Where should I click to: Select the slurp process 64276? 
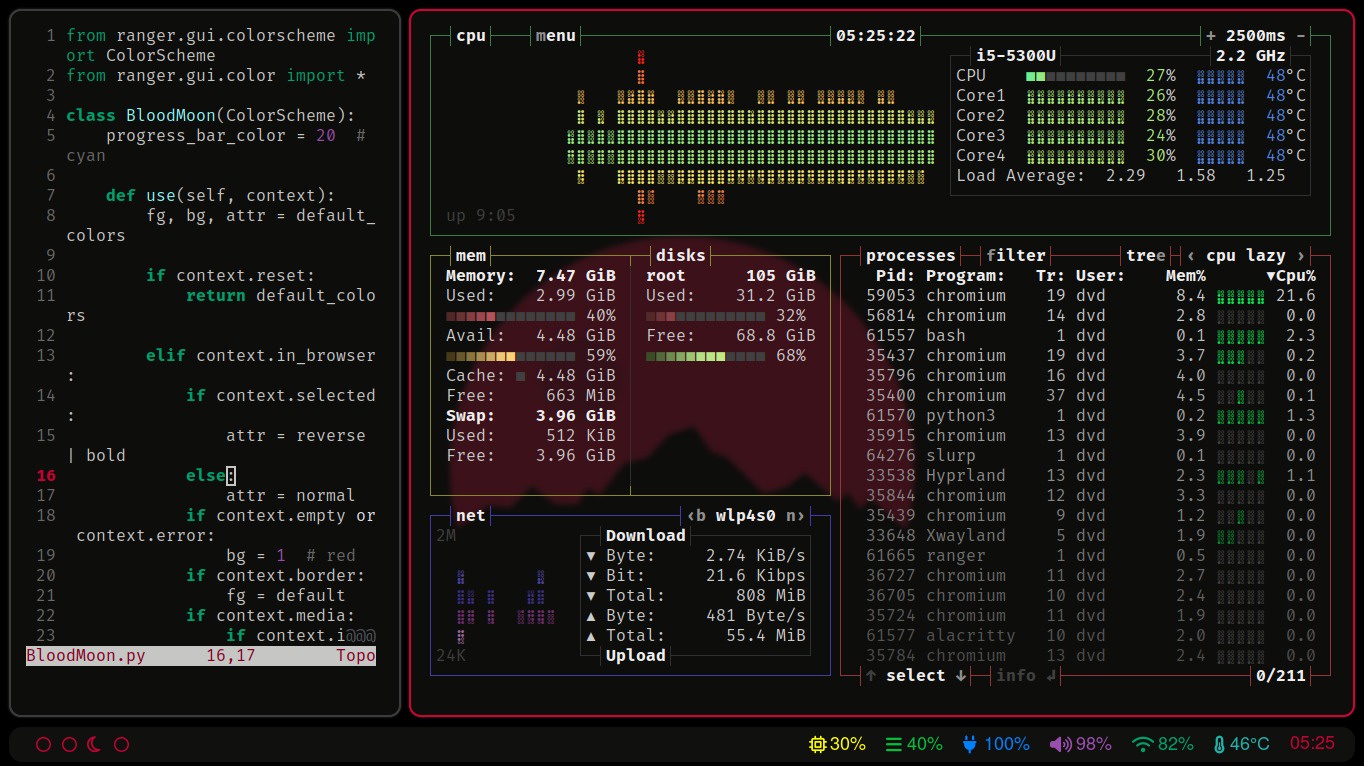(x=1091, y=455)
